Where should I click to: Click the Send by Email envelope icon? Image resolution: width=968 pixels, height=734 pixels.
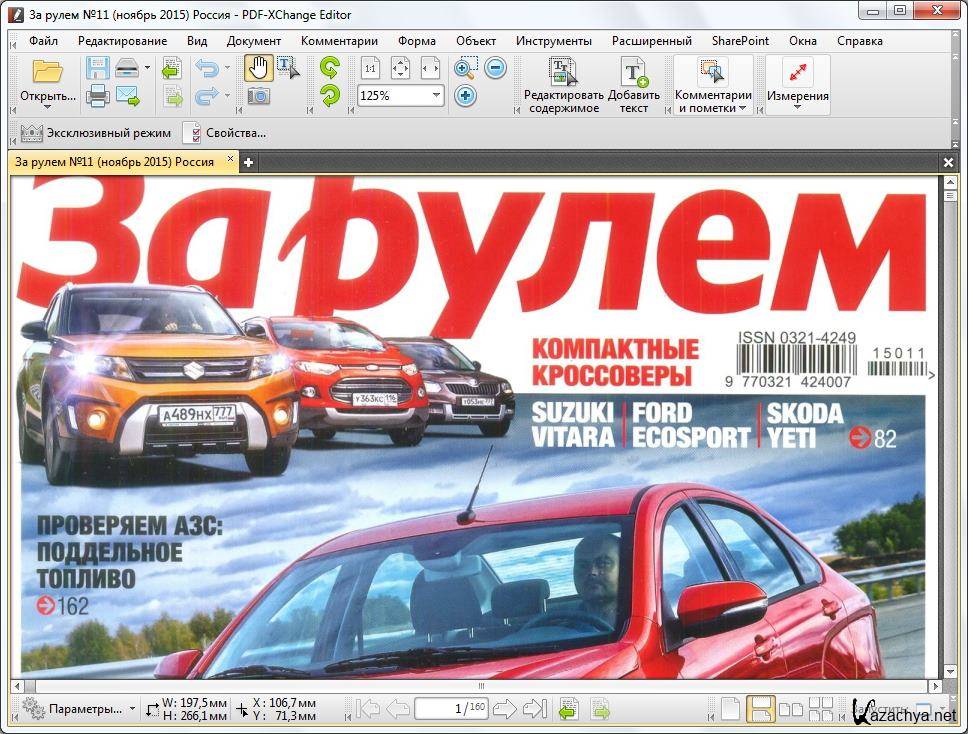[x=127, y=96]
